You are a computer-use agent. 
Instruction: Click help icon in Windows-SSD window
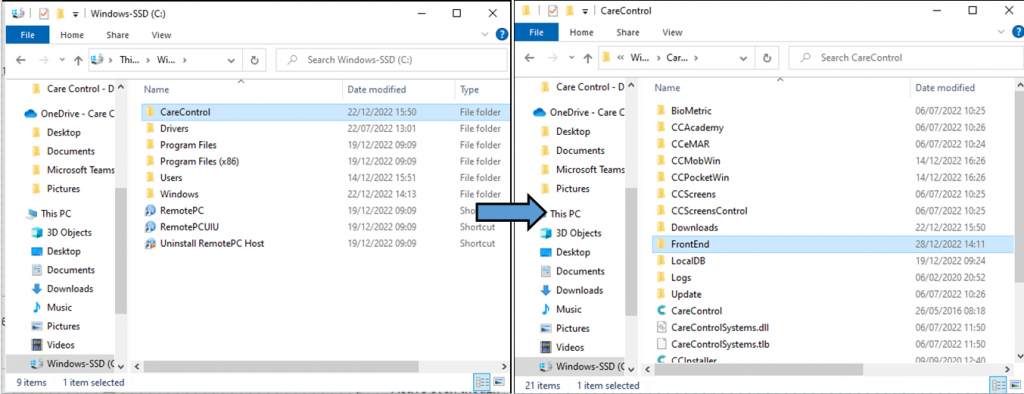coord(502,35)
